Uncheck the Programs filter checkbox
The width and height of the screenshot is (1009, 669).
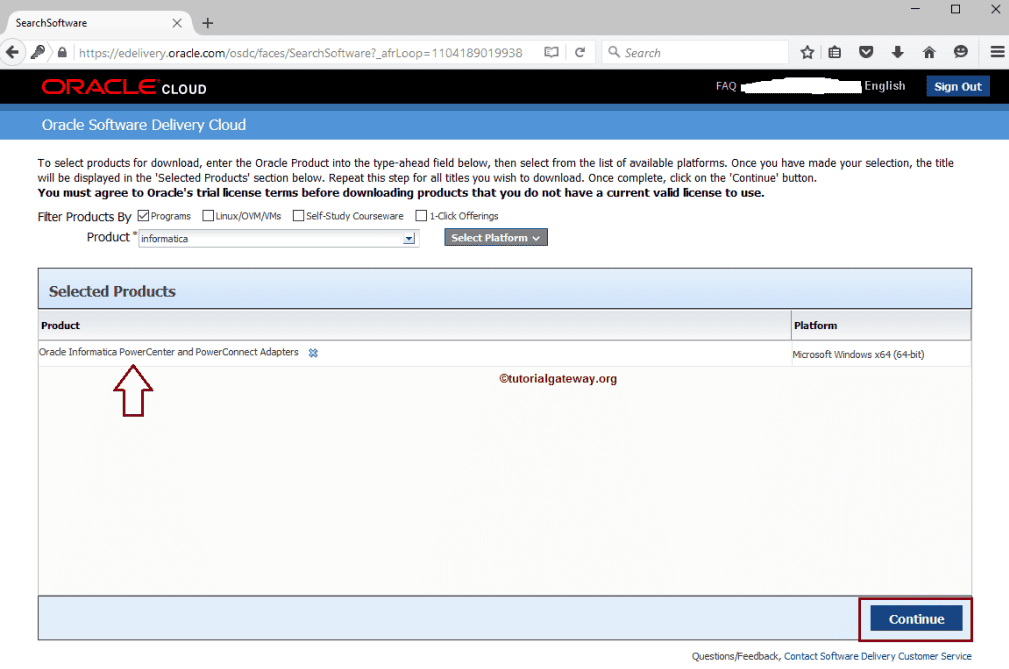coord(145,215)
